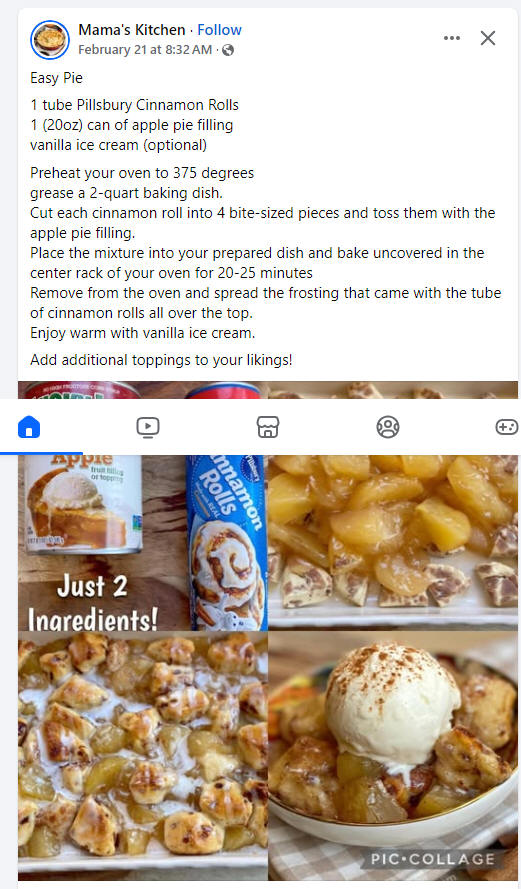Click the February 21 at 8:32 AM timestamp
521x889 pixels.
[145, 50]
